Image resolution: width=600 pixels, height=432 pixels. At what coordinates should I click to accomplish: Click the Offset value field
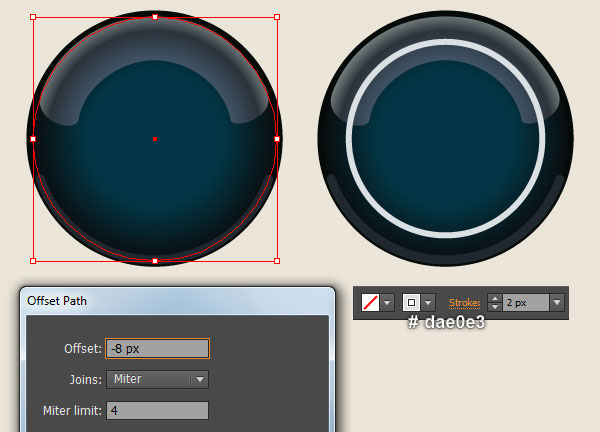tap(157, 349)
